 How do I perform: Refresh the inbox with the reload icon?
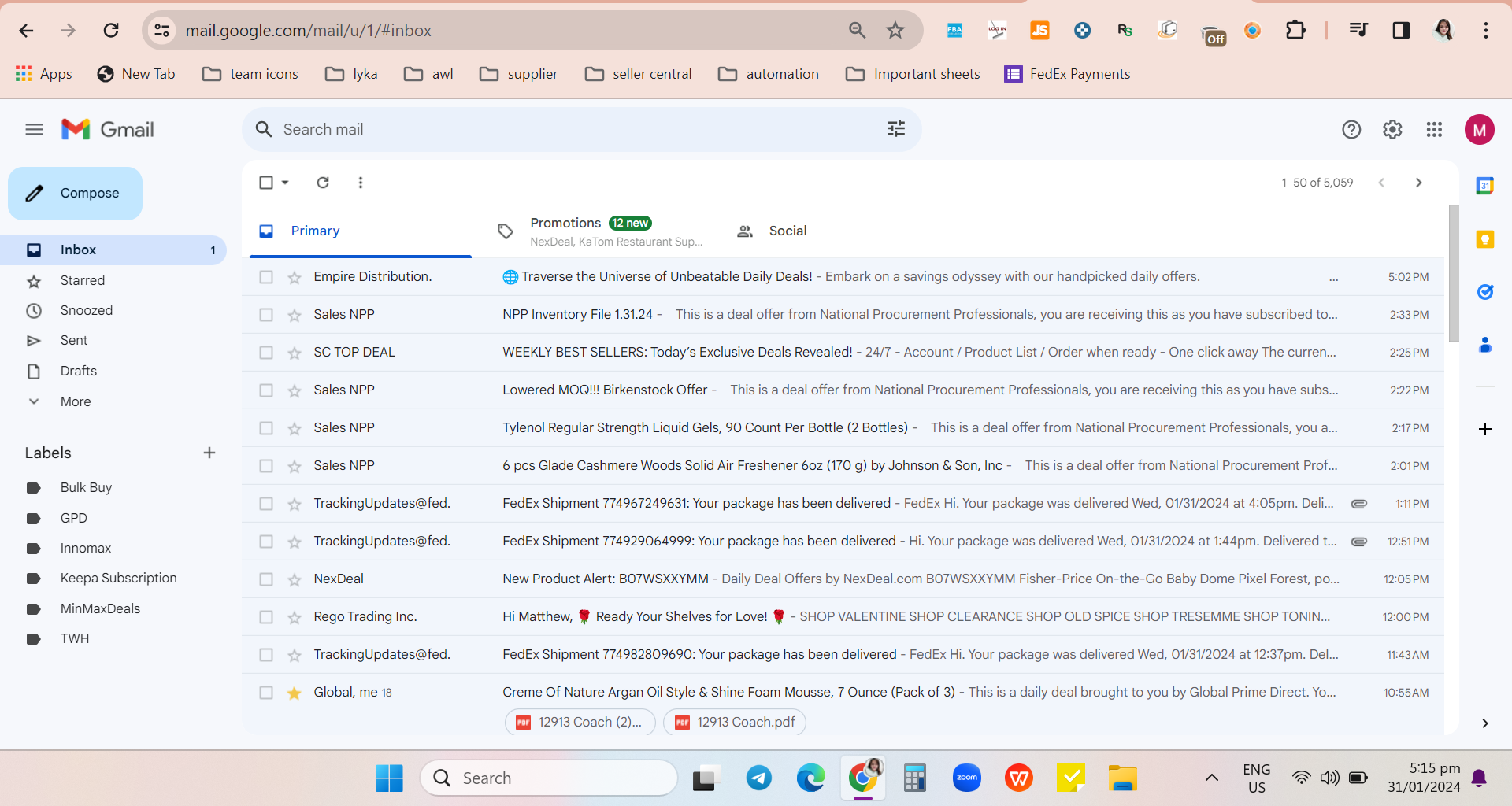pos(323,183)
